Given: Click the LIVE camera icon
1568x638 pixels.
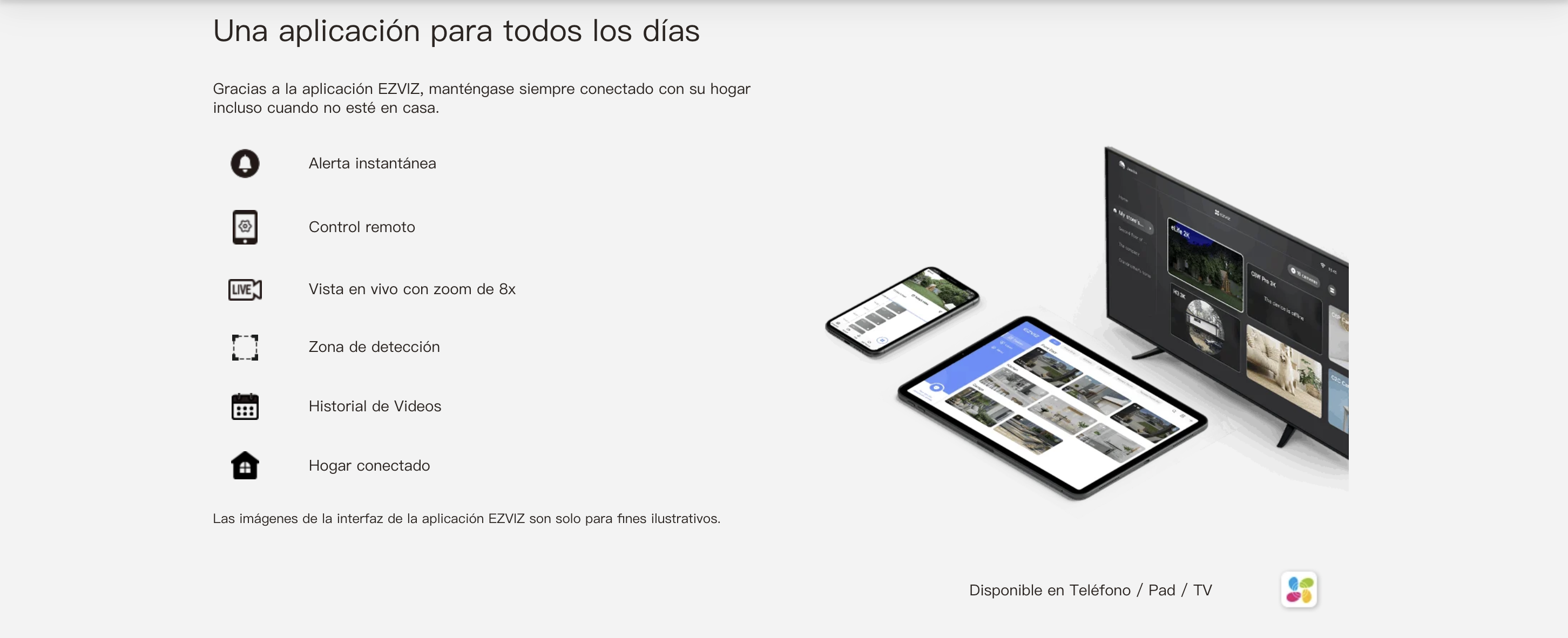Looking at the screenshot, I should click(x=245, y=289).
